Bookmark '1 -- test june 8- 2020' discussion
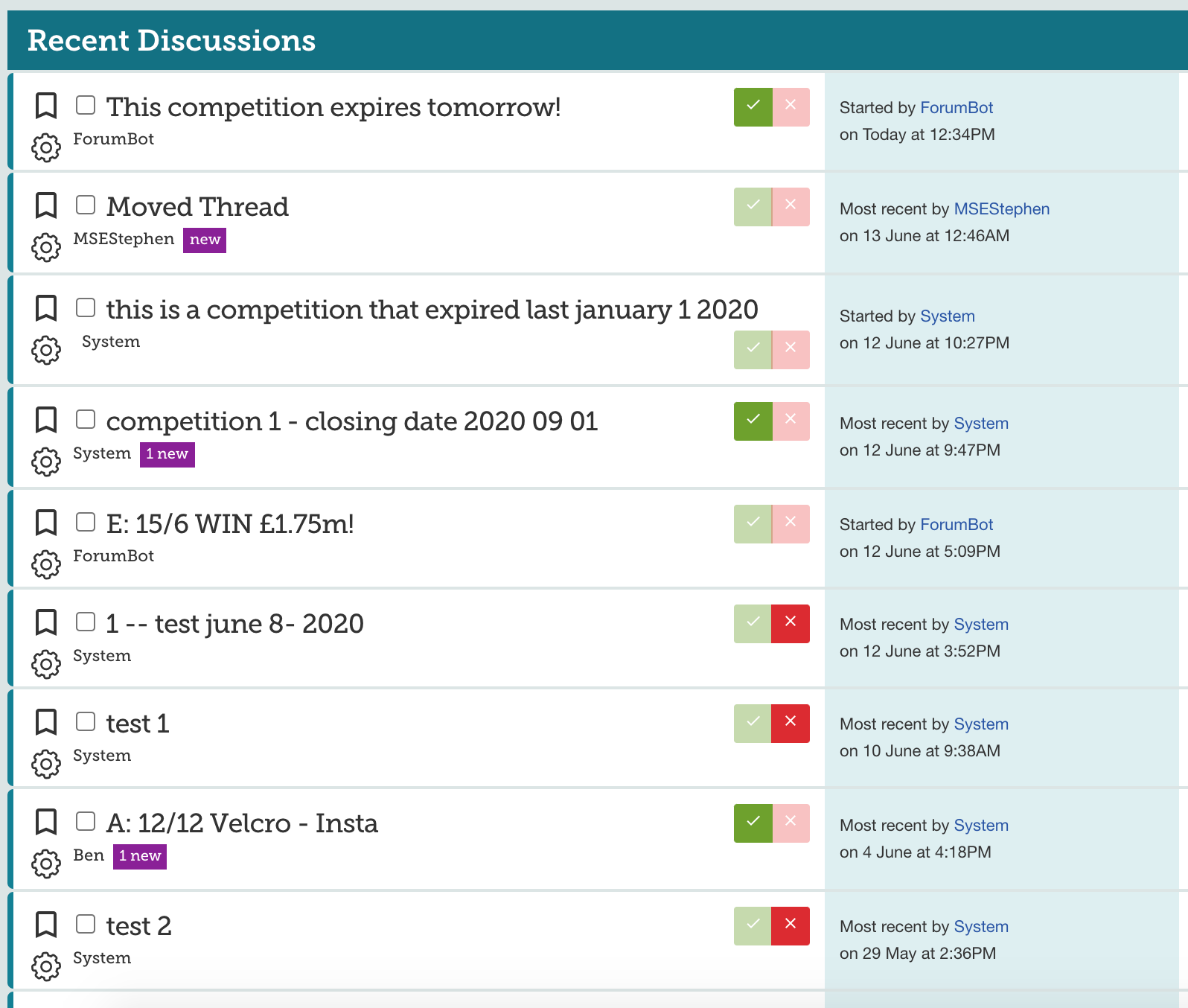 (46, 622)
